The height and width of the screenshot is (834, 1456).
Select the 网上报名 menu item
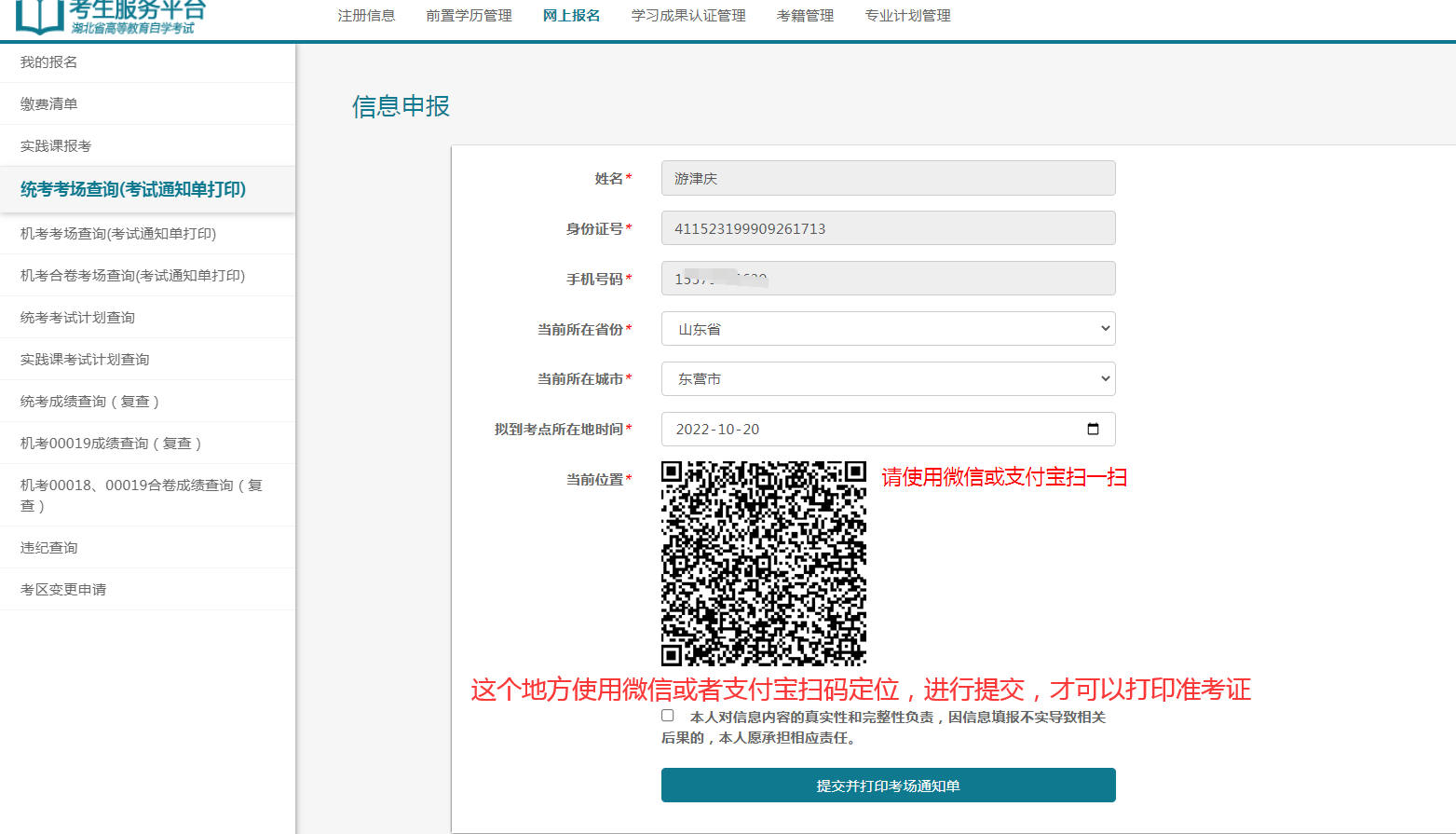(571, 16)
